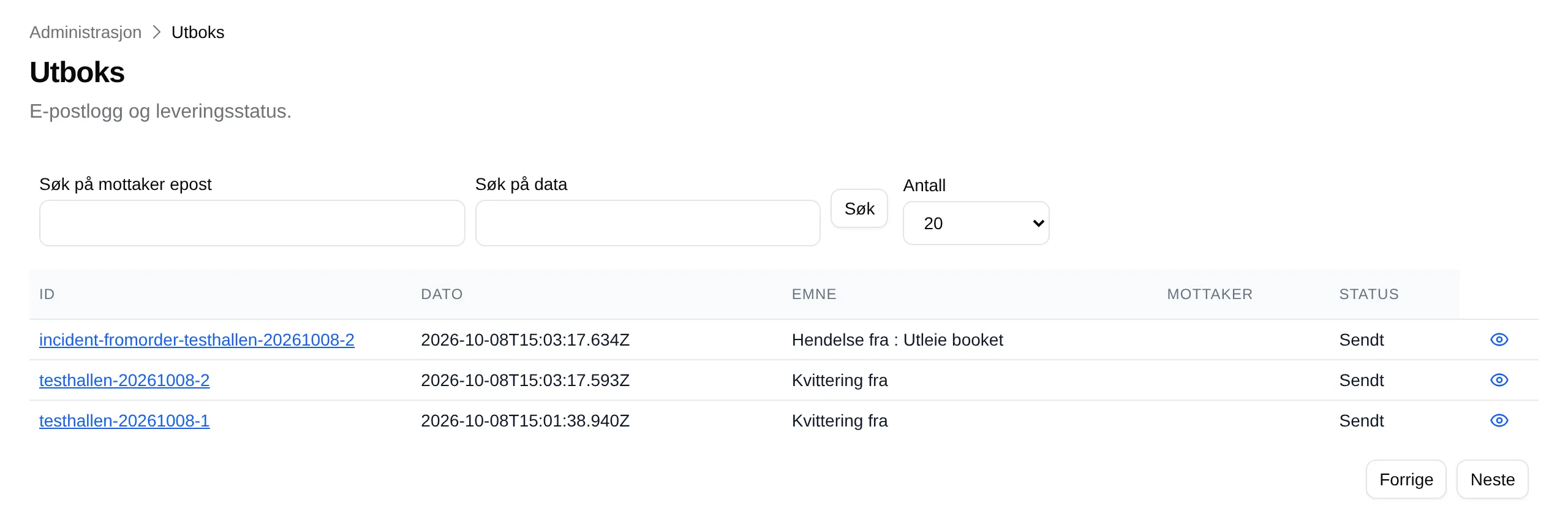Select date 2026-10-08T15:03:17.634Z cell
The image size is (1568, 527).
coord(525,339)
